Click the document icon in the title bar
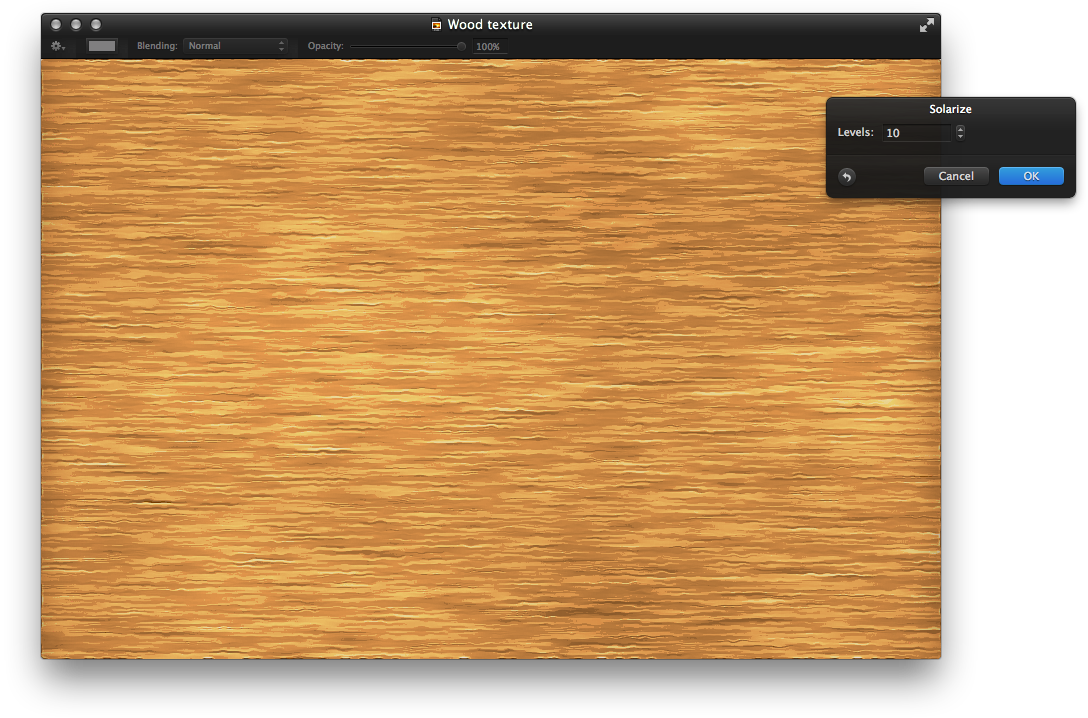Image resolution: width=1088 pixels, height=718 pixels. 437,24
